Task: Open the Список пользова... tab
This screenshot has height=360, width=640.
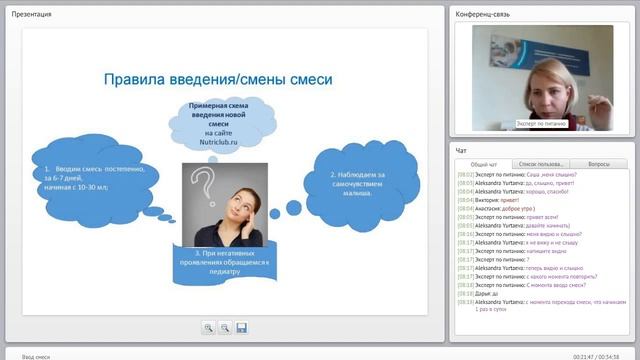Action: [x=541, y=164]
